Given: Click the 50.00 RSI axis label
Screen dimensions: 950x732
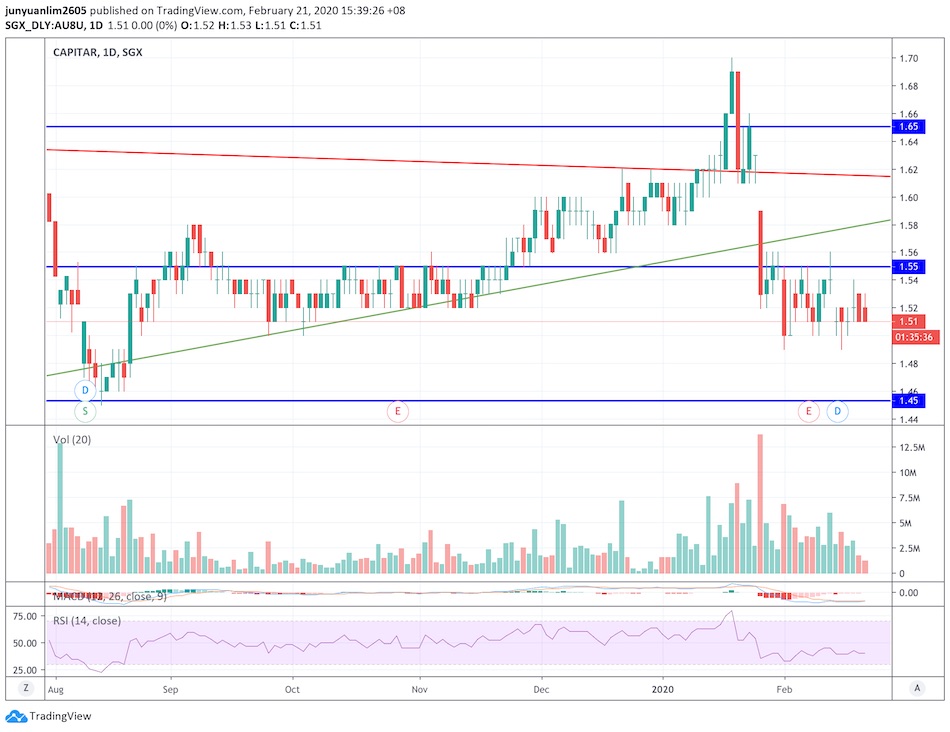Looking at the screenshot, I should (25, 643).
